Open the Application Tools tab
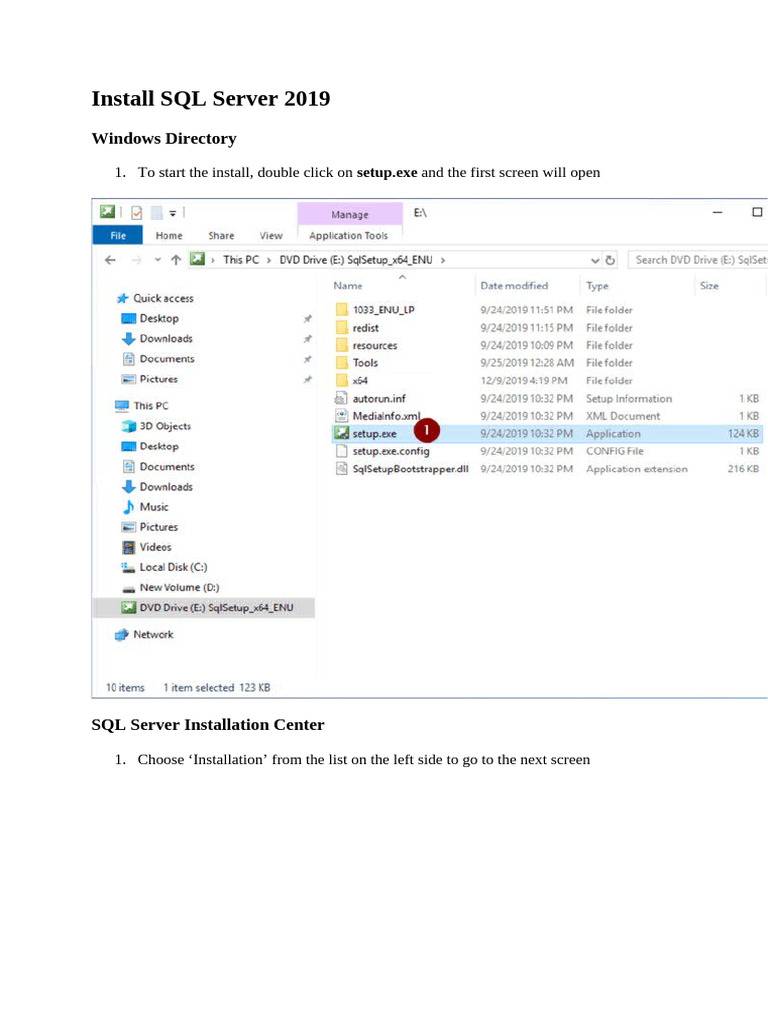The height and width of the screenshot is (1024, 768). click(348, 236)
